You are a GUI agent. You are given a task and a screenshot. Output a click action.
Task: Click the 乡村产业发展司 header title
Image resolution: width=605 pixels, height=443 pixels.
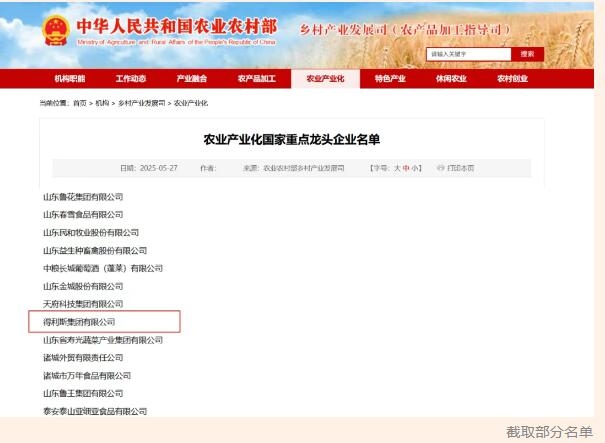pyautogui.click(x=406, y=30)
